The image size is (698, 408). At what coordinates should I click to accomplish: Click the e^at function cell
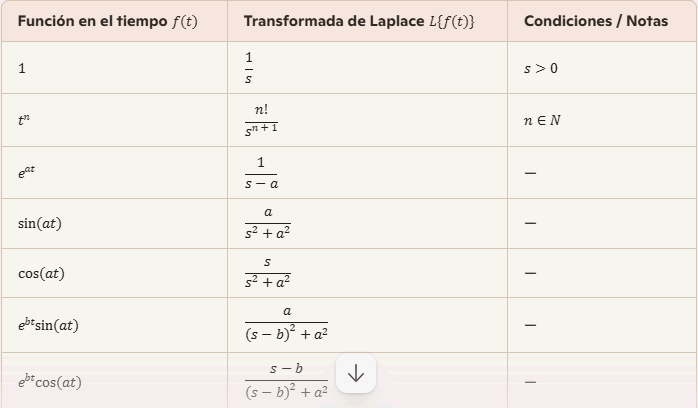coord(114,173)
